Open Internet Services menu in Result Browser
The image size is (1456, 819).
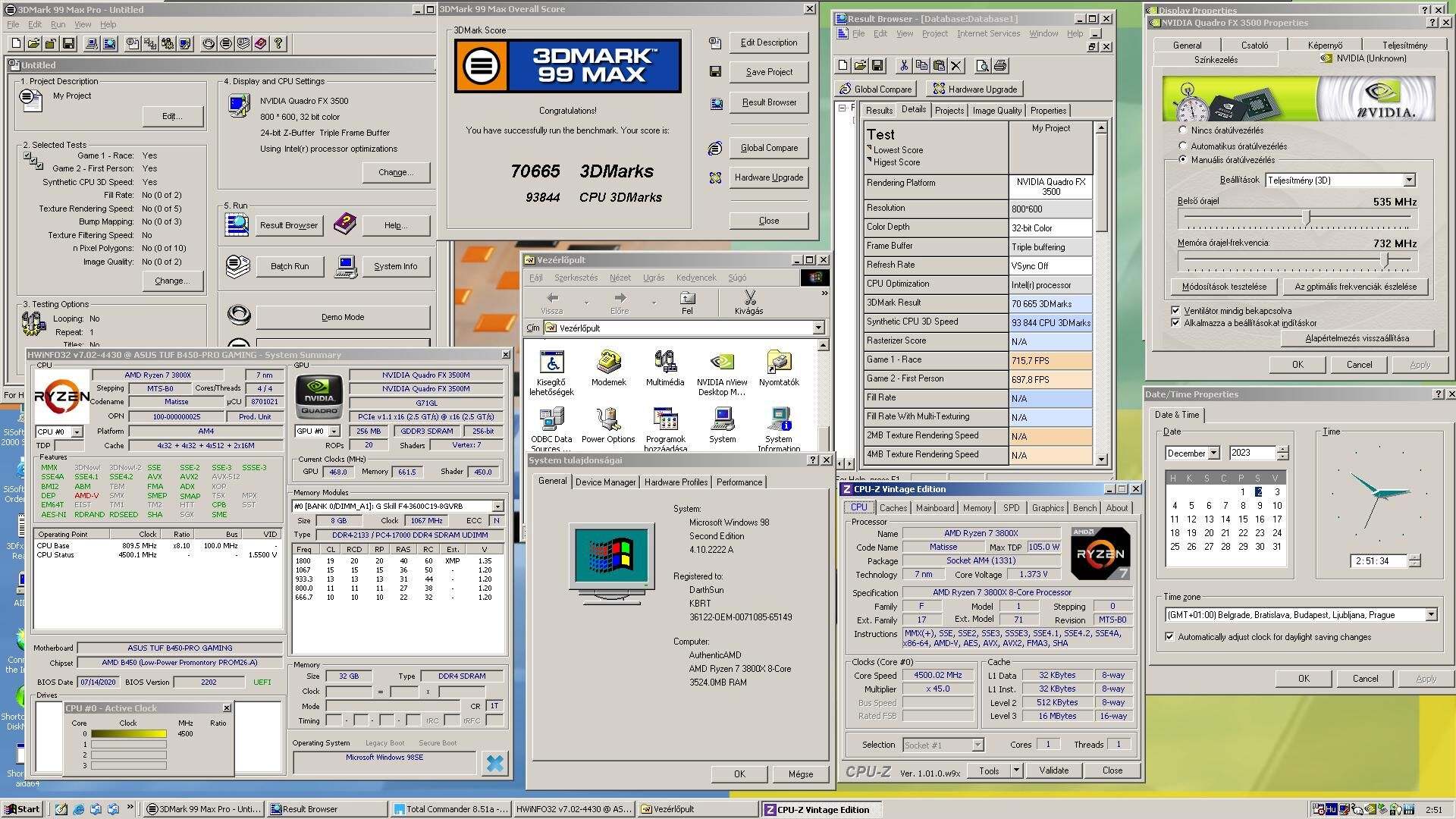988,33
